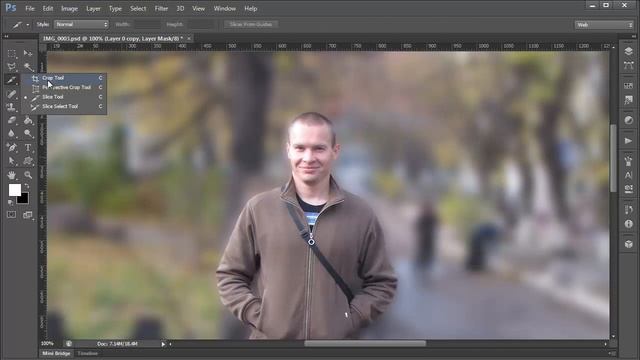Reset default foreground and background colors
The width and height of the screenshot is (640, 360).
click(11, 202)
